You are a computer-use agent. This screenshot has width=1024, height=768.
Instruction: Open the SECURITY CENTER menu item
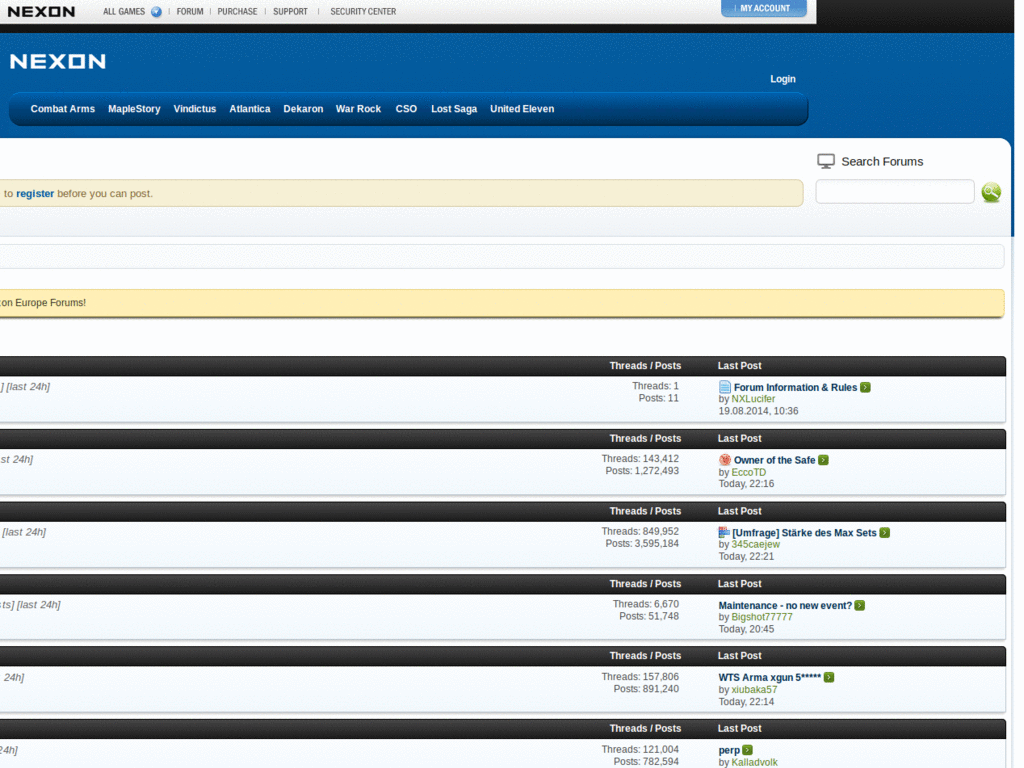(x=363, y=12)
